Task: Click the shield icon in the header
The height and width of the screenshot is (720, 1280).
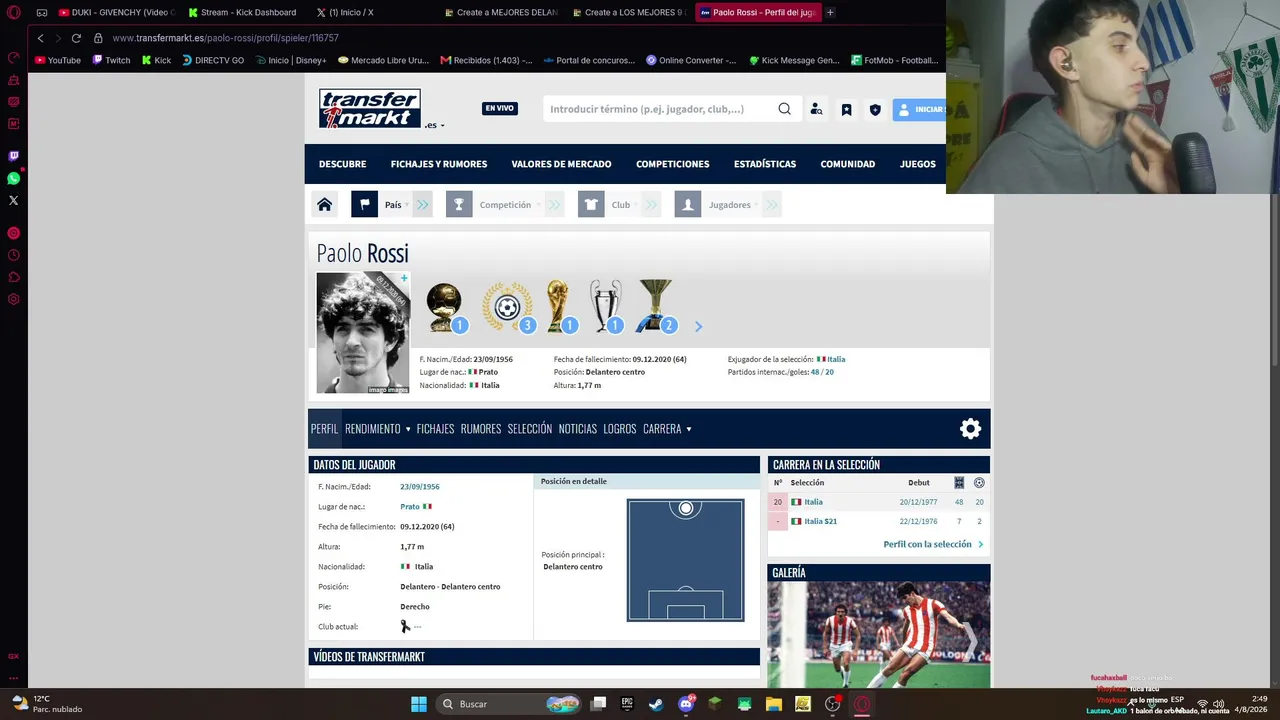Action: pyautogui.click(x=875, y=109)
